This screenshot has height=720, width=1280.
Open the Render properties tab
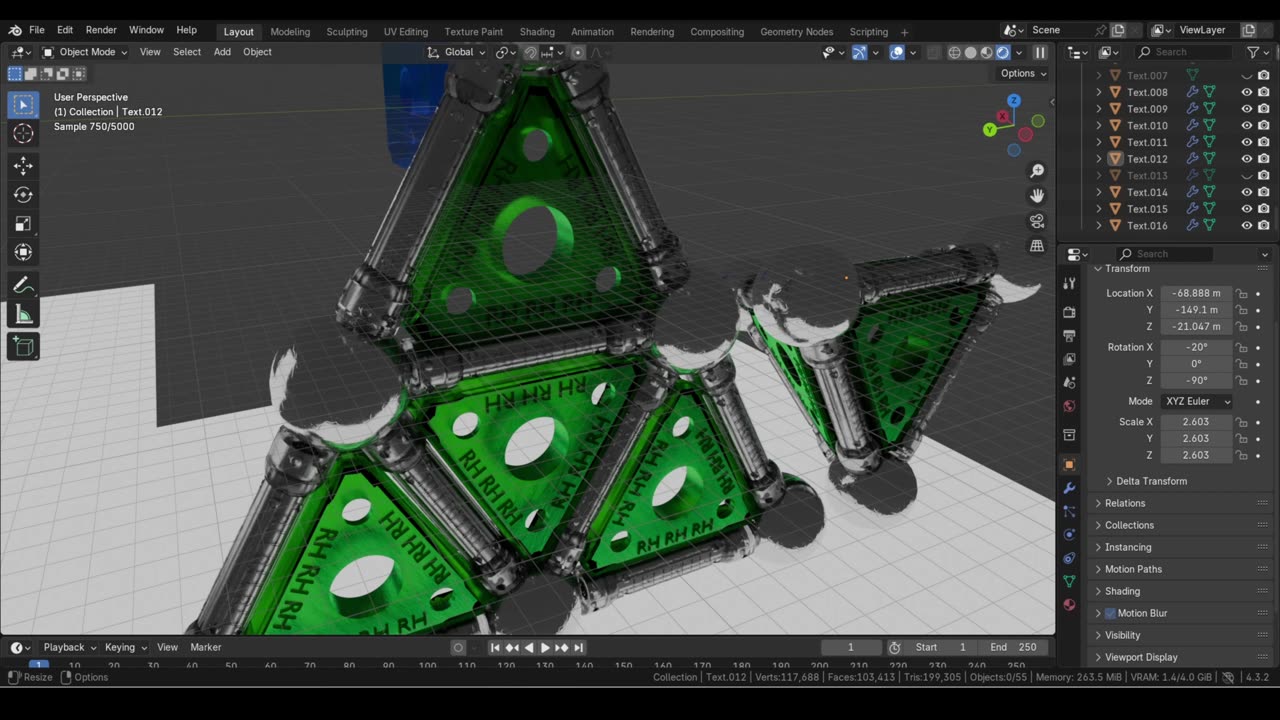(x=1069, y=312)
